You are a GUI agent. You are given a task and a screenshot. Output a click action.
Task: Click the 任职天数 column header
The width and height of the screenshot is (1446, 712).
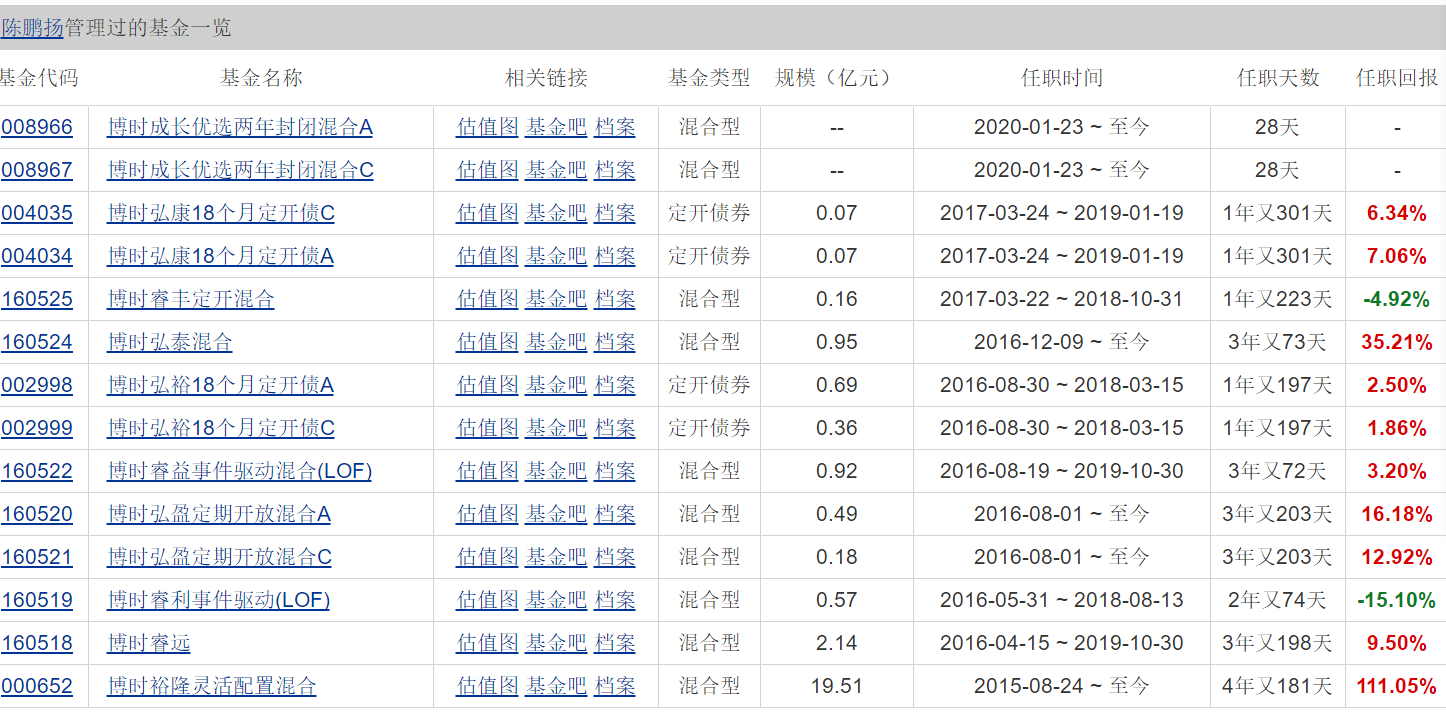(x=1278, y=78)
